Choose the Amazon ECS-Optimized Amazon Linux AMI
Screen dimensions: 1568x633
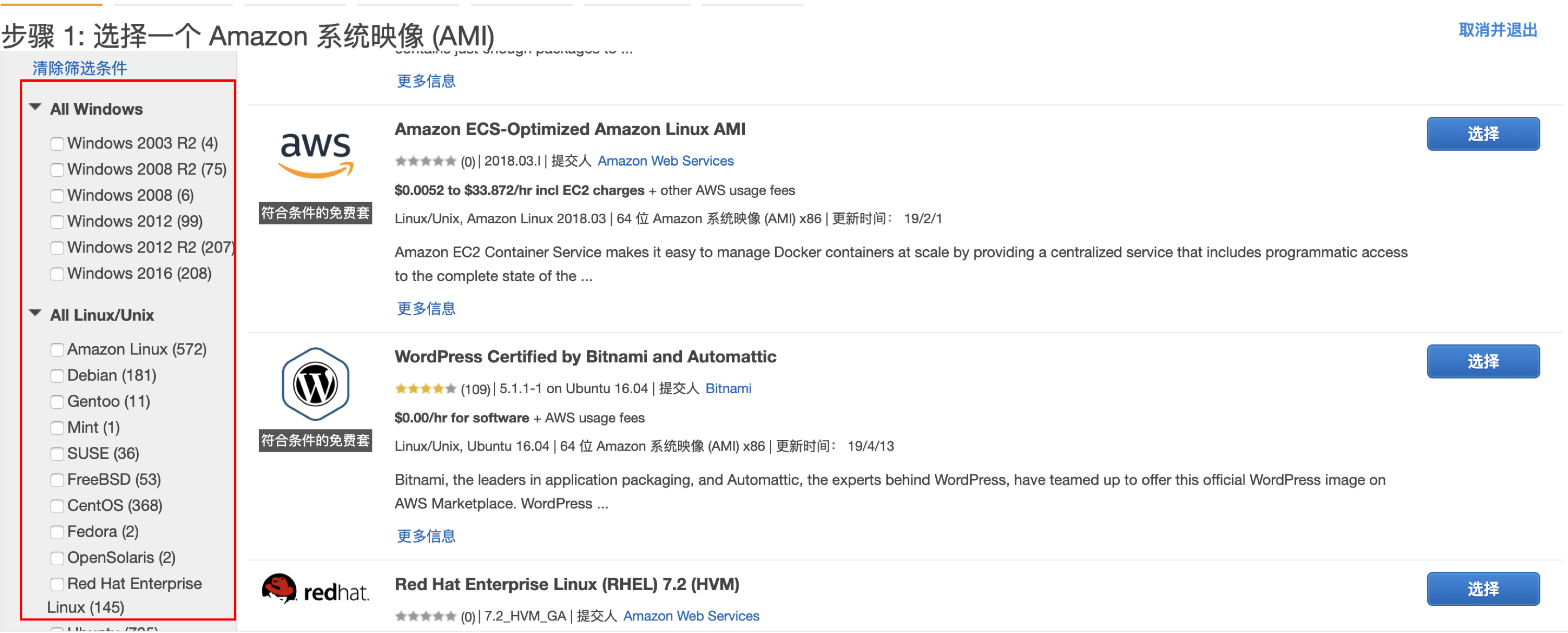coord(1482,134)
